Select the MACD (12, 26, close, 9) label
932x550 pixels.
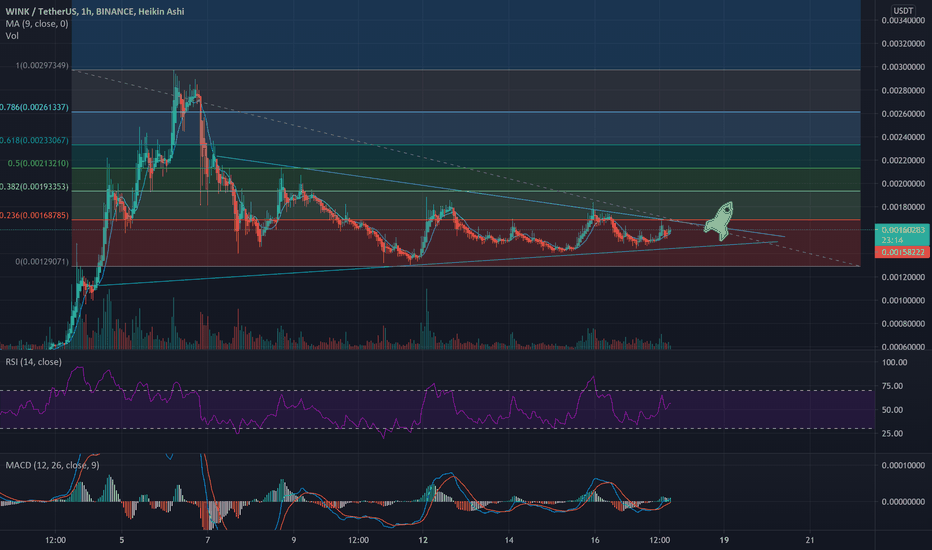point(52,465)
